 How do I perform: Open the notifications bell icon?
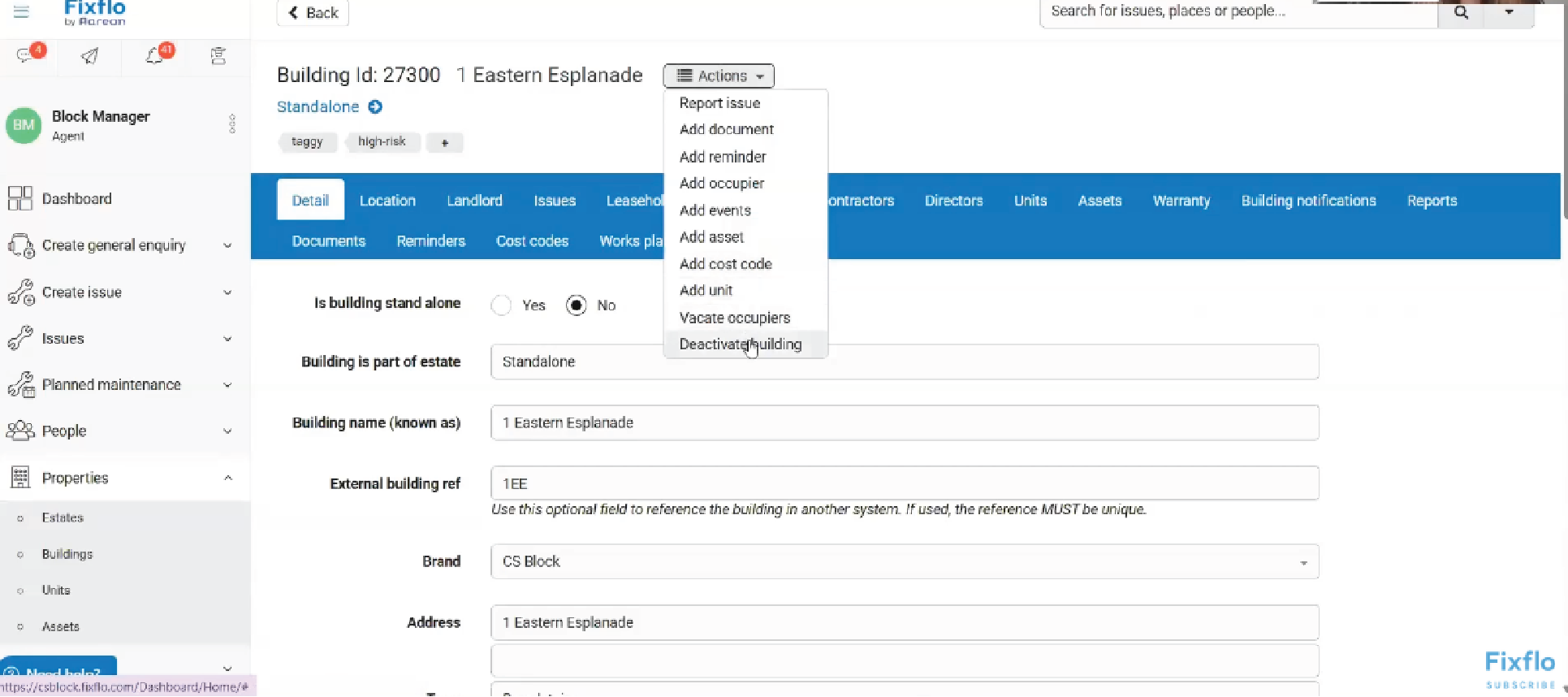pyautogui.click(x=155, y=55)
